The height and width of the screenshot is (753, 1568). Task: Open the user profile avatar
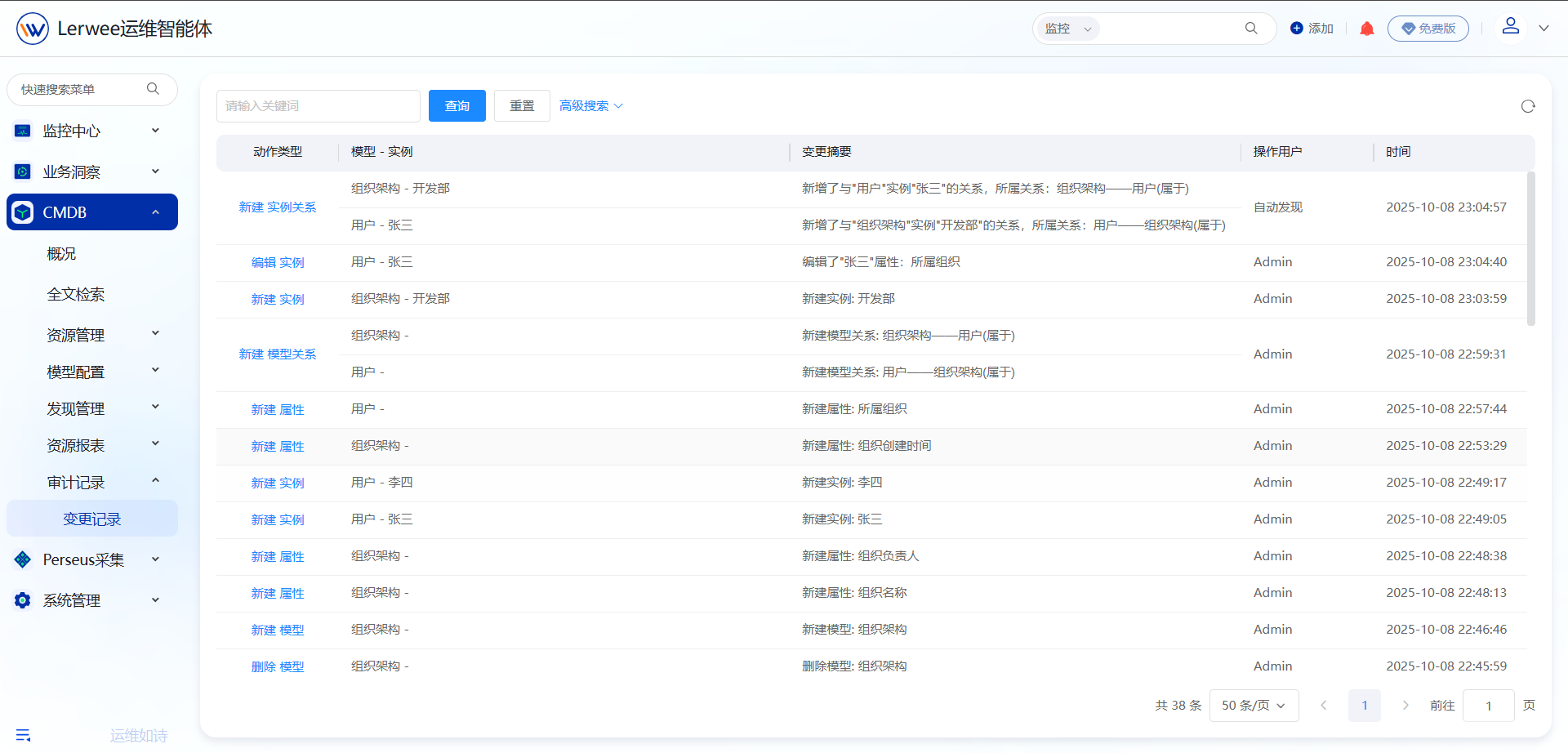(1511, 26)
